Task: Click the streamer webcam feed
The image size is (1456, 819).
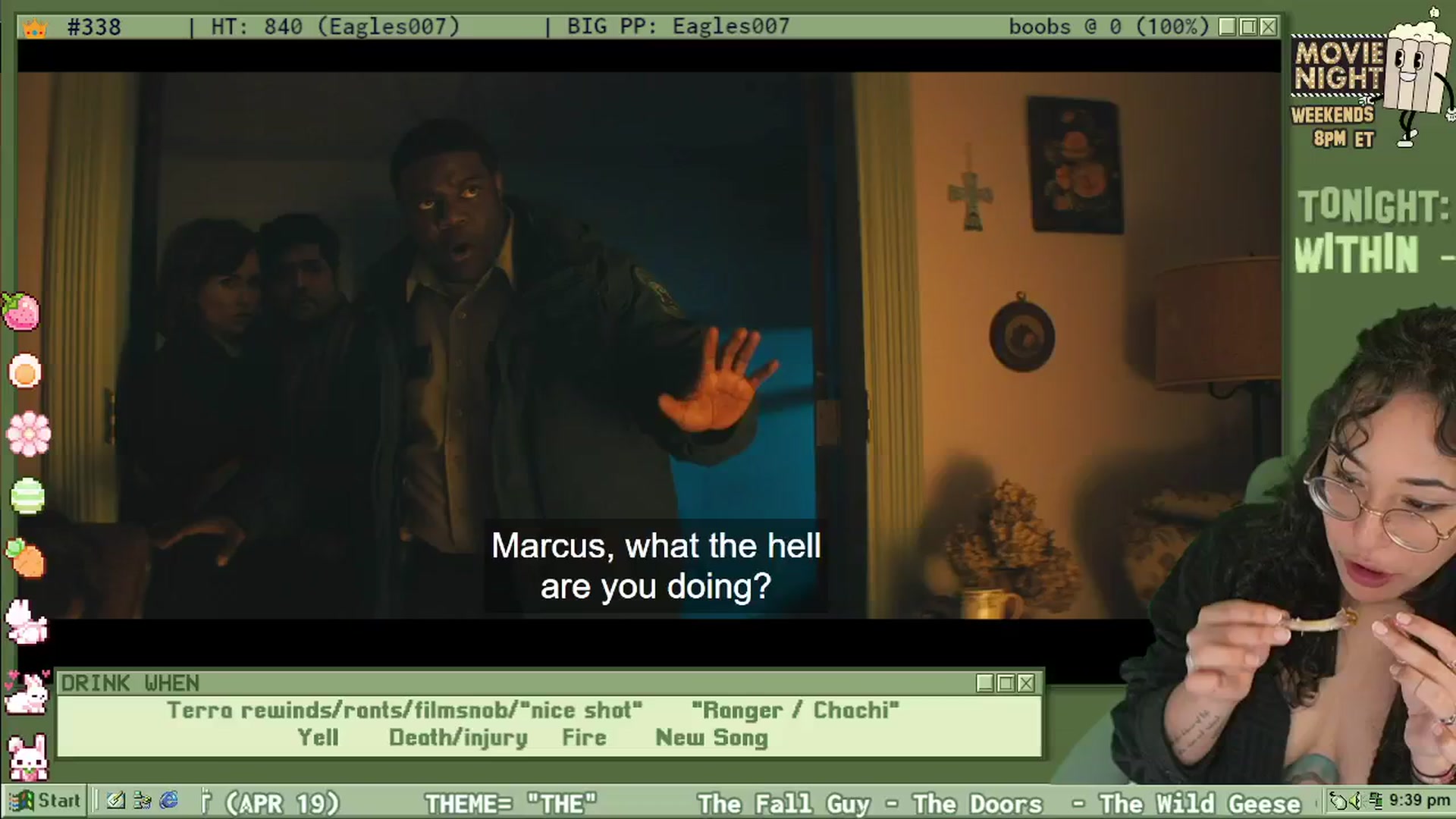Action: click(1289, 546)
